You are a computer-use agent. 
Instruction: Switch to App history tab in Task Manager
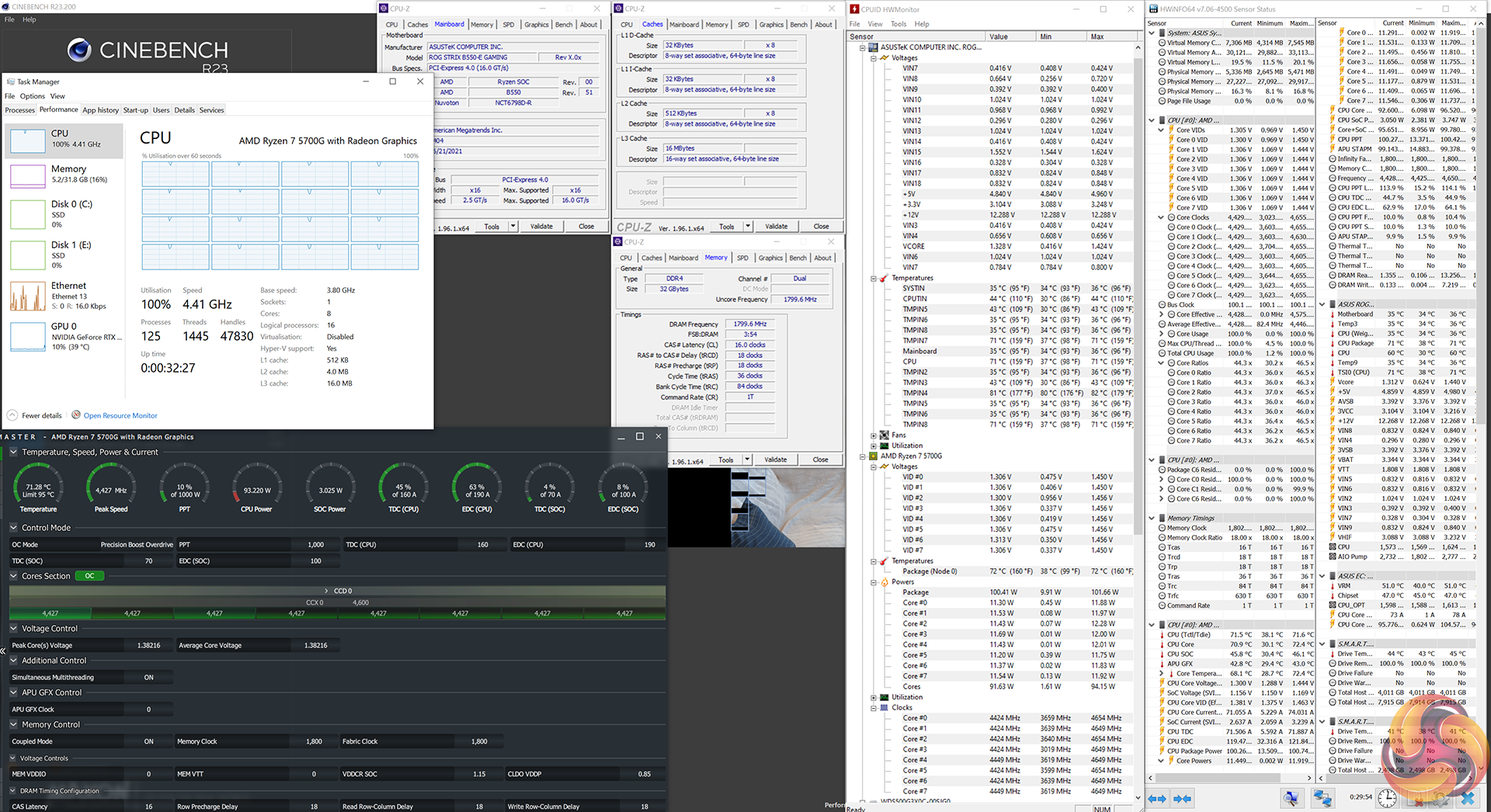(101, 110)
